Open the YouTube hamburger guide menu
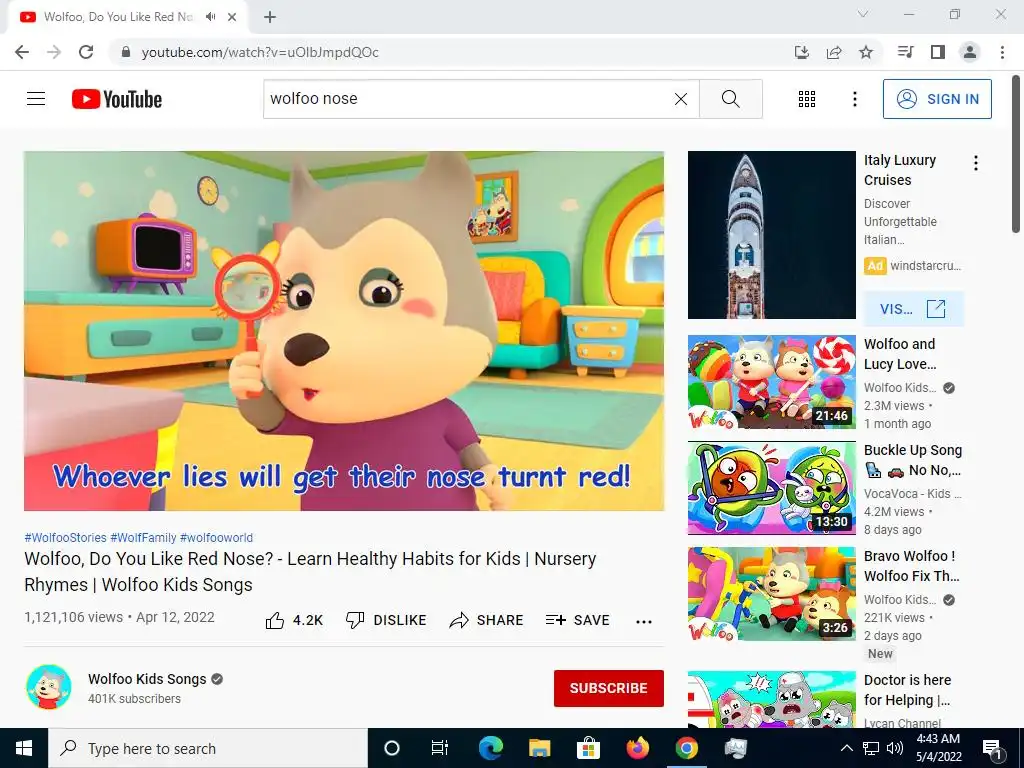Viewport: 1024px width, 768px height. 36,99
